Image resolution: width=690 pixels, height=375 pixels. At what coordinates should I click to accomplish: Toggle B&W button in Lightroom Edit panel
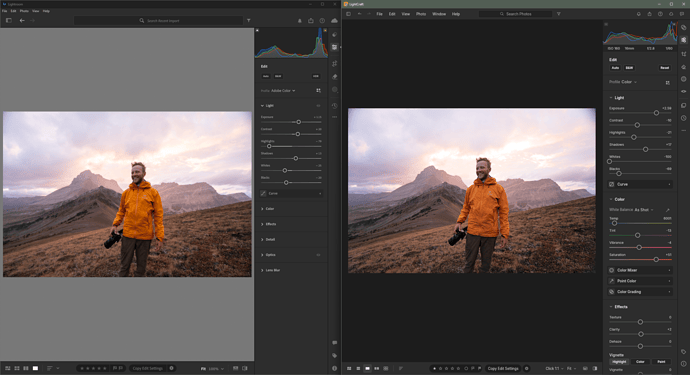tap(278, 76)
